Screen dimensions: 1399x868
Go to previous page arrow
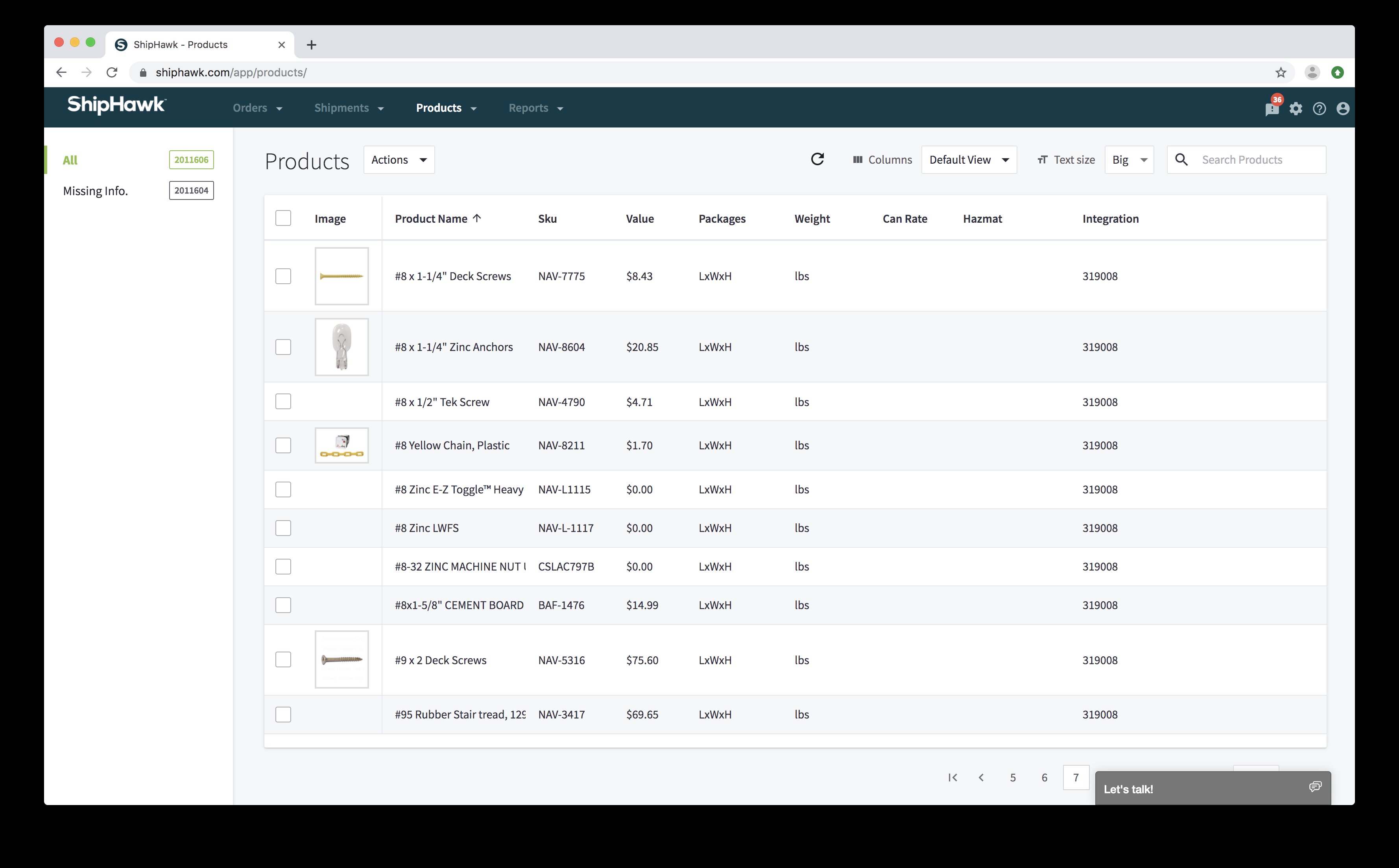(981, 777)
